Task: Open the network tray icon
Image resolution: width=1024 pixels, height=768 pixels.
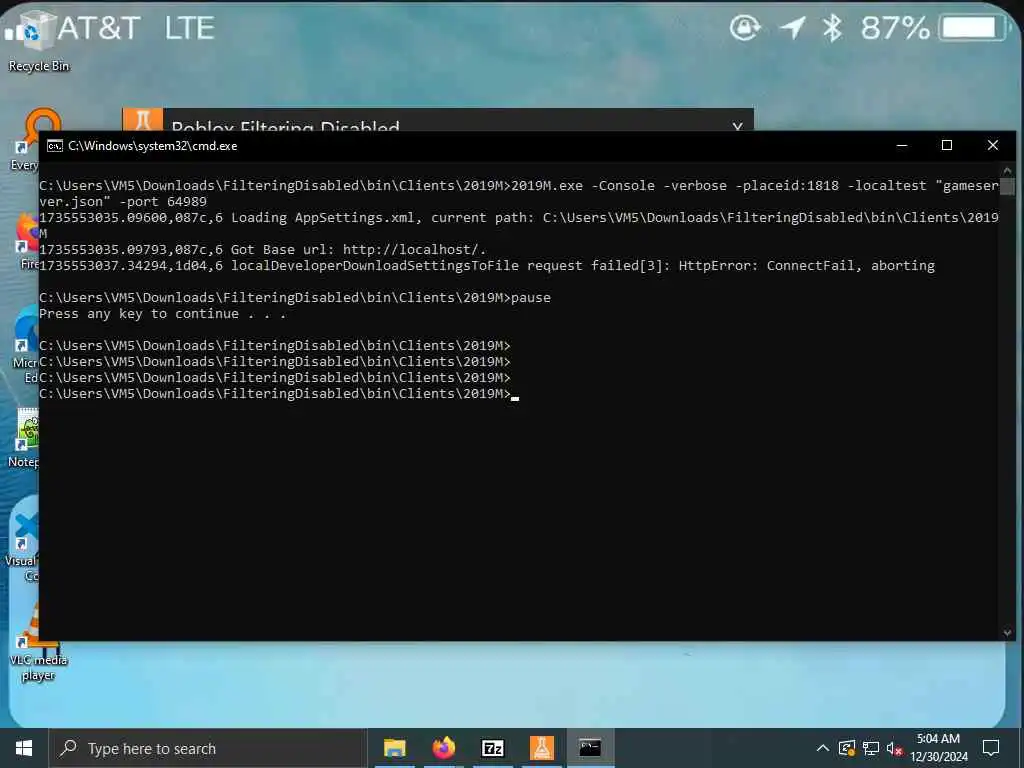Action: tap(871, 748)
